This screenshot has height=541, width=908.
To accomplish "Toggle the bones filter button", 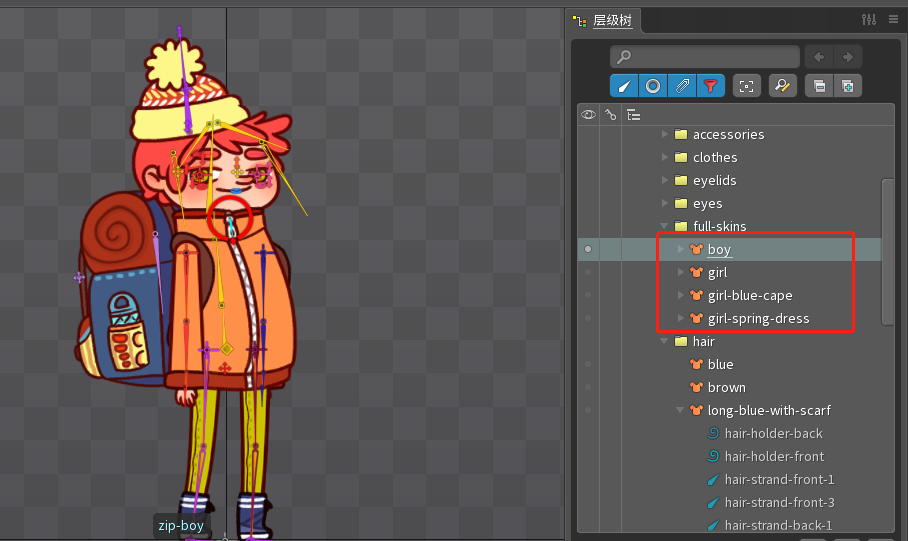I will click(623, 86).
